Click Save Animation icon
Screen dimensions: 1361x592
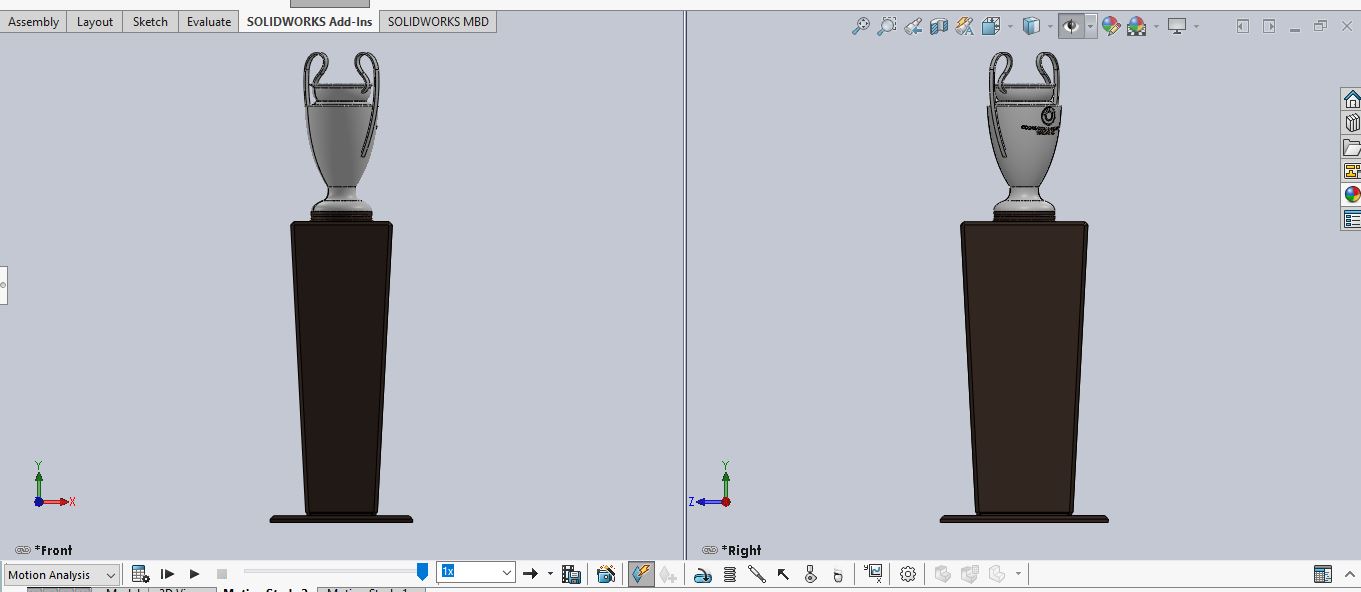tap(571, 574)
